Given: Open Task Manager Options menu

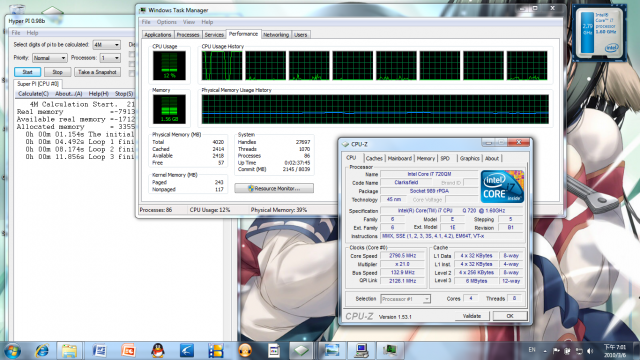Looking at the screenshot, I should 167,22.
